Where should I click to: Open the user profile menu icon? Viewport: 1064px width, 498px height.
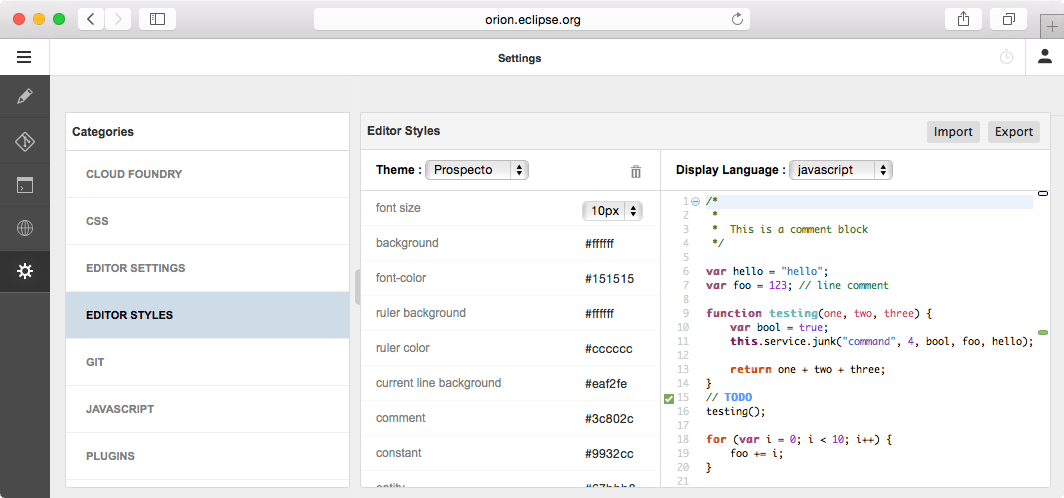[1044, 57]
